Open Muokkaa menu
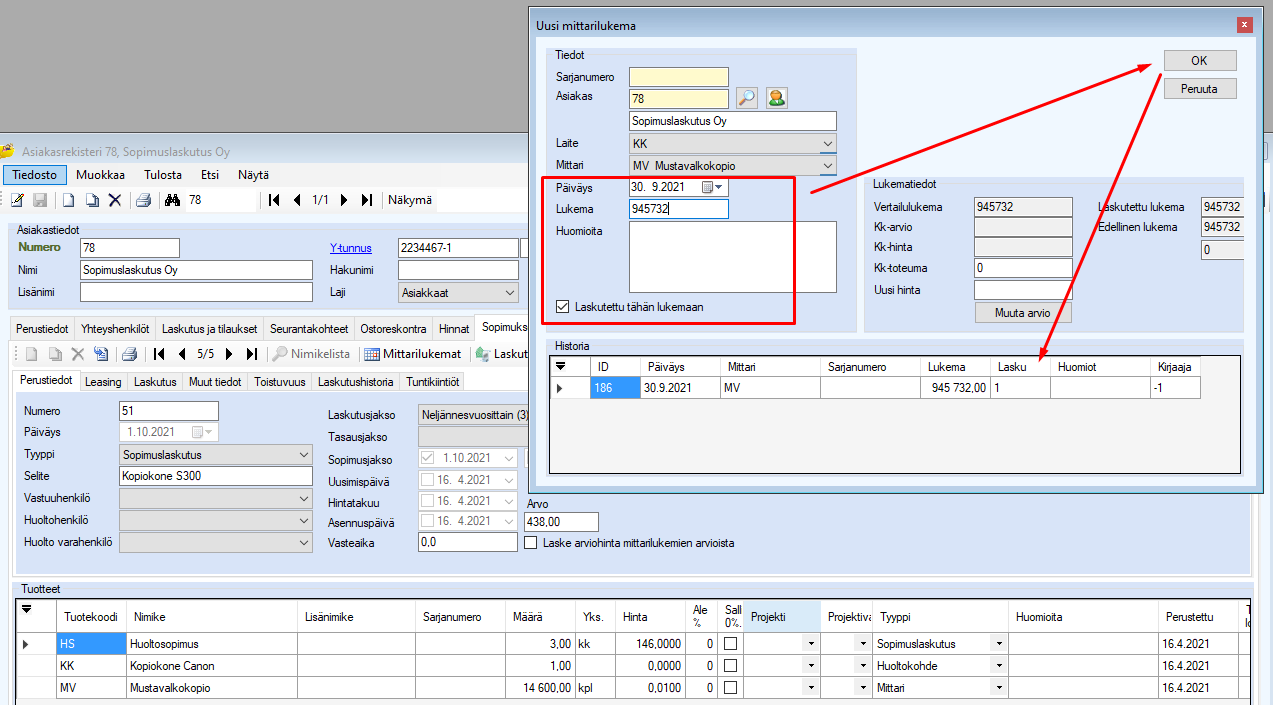 pyautogui.click(x=100, y=175)
